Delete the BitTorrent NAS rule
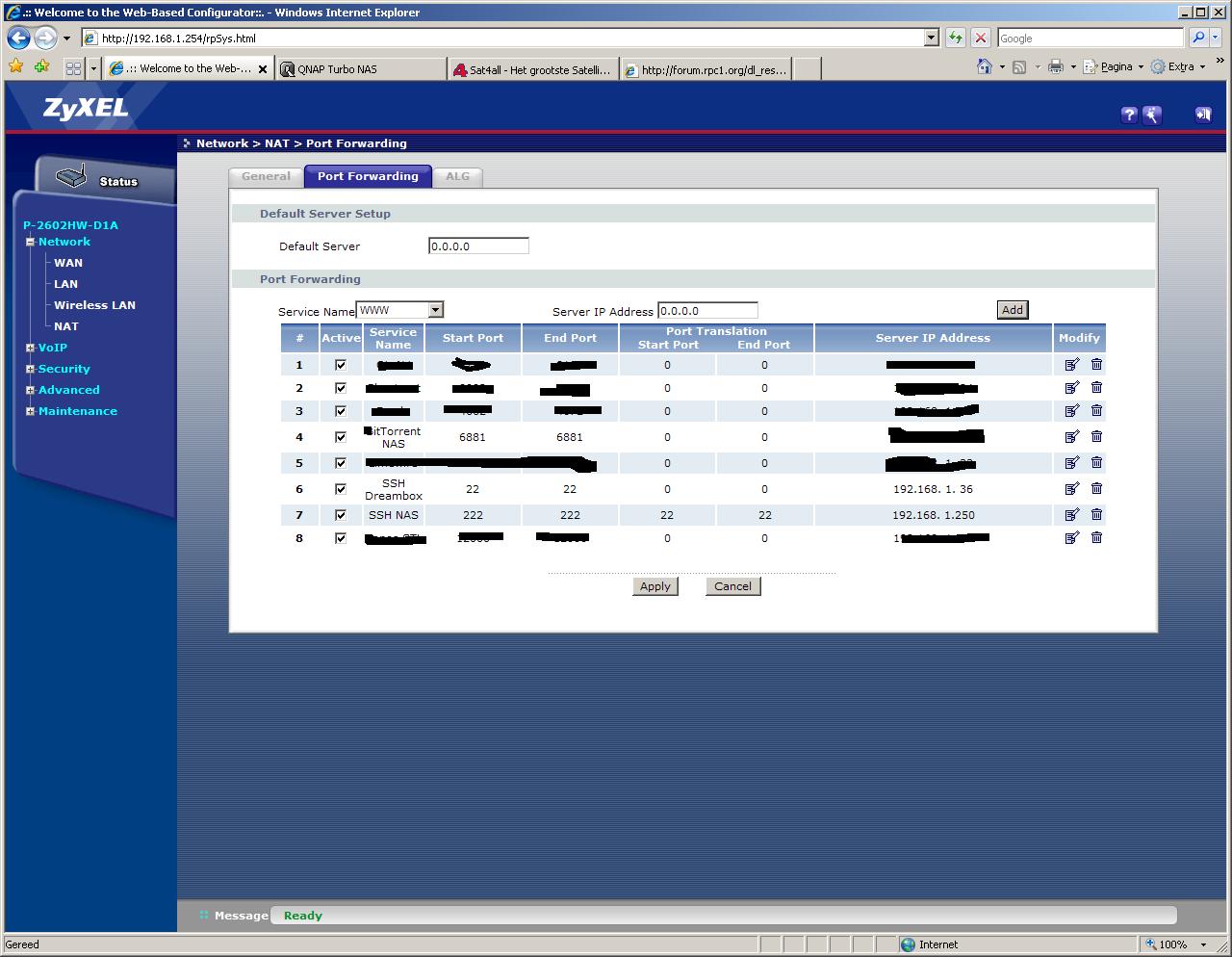The height and width of the screenshot is (957, 1232). pos(1096,436)
